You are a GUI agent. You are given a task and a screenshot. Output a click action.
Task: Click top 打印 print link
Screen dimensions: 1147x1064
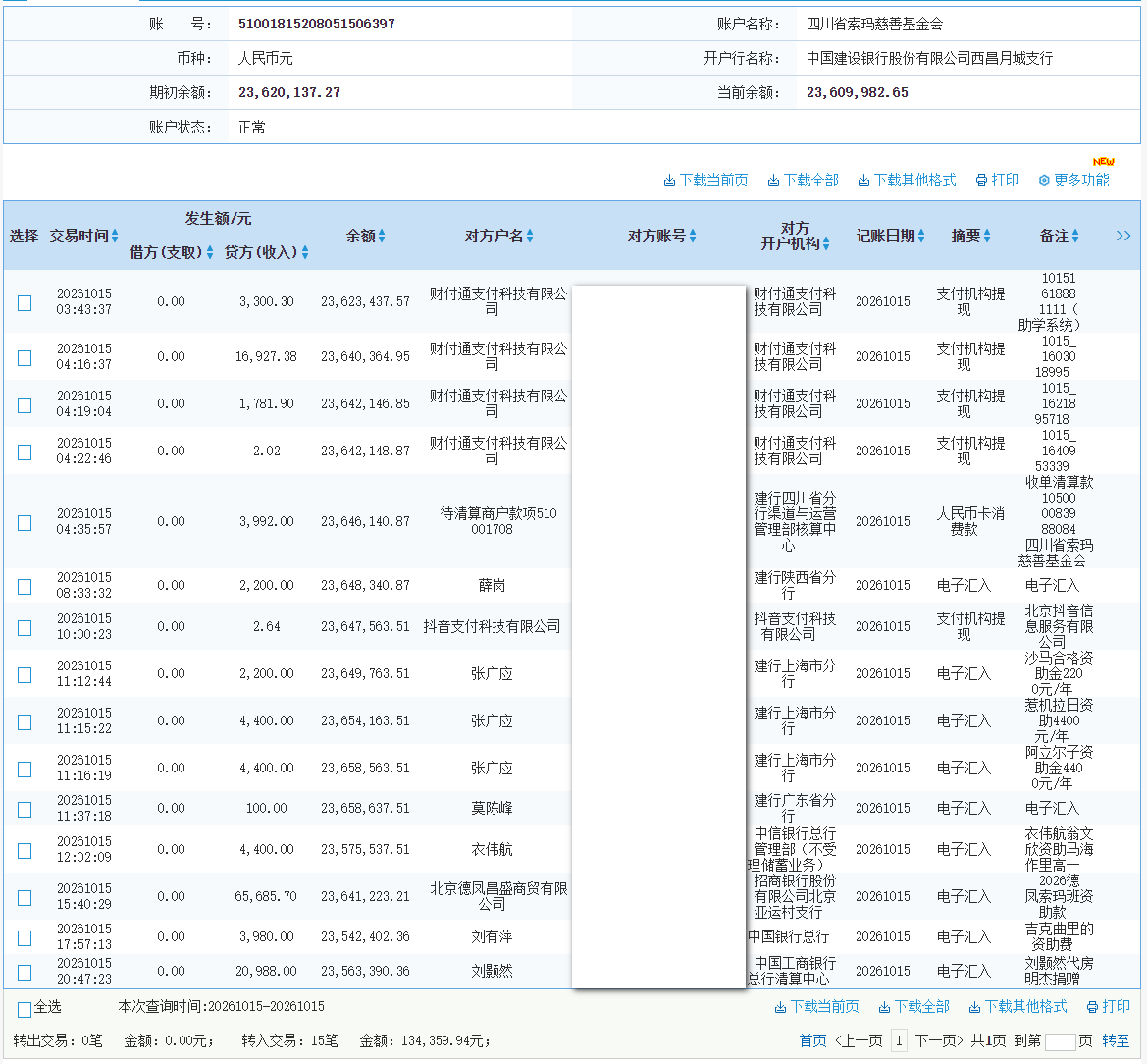(998, 180)
